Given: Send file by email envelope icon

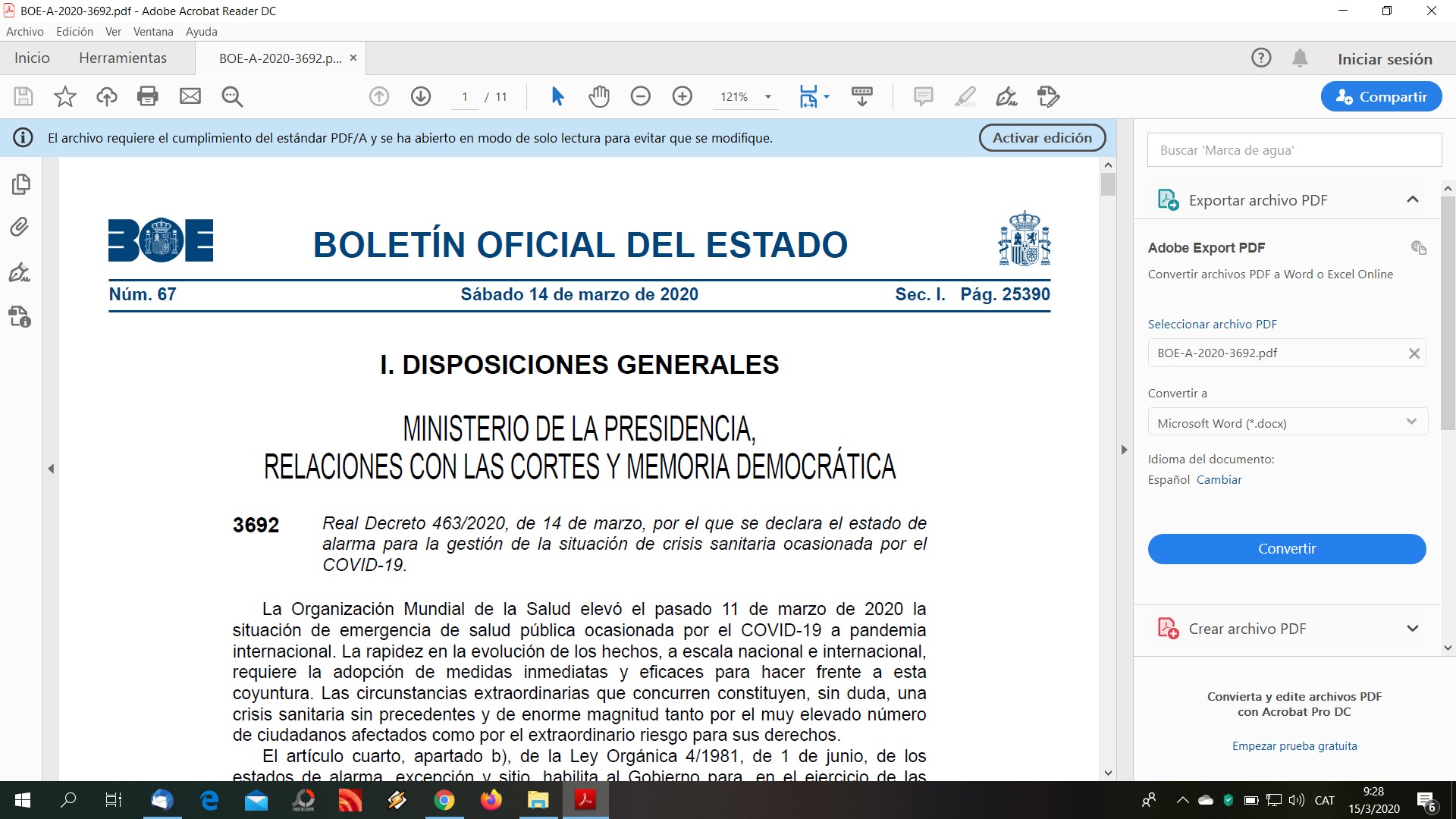Looking at the screenshot, I should pyautogui.click(x=190, y=96).
